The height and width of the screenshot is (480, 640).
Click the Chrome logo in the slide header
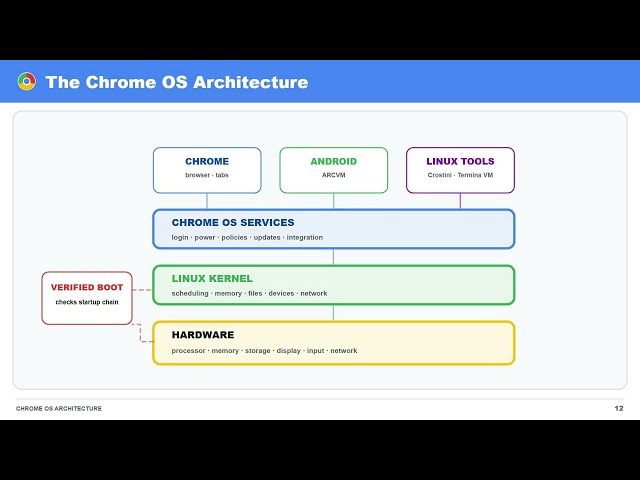pyautogui.click(x=27, y=82)
